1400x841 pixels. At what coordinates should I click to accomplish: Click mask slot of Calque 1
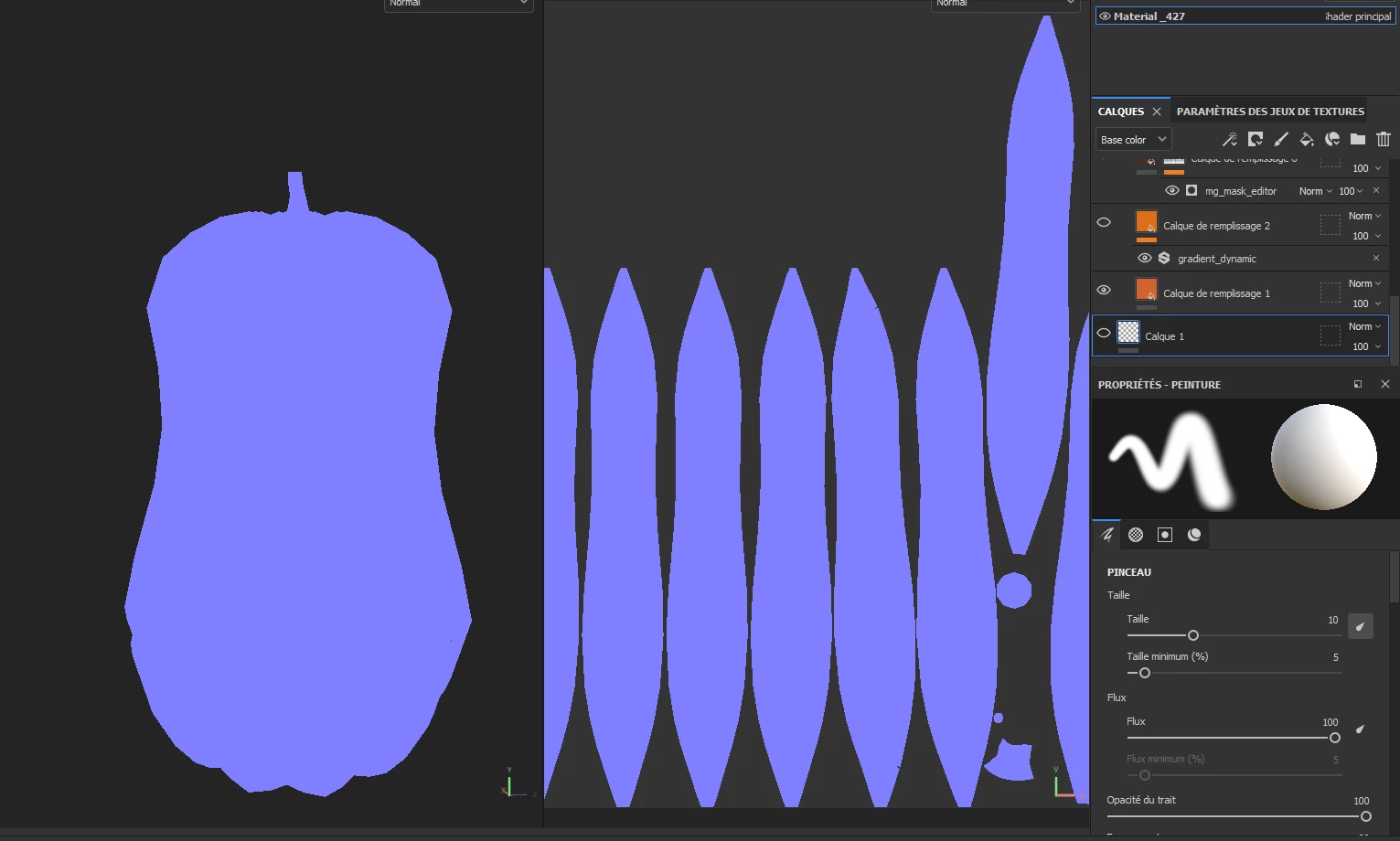1331,335
